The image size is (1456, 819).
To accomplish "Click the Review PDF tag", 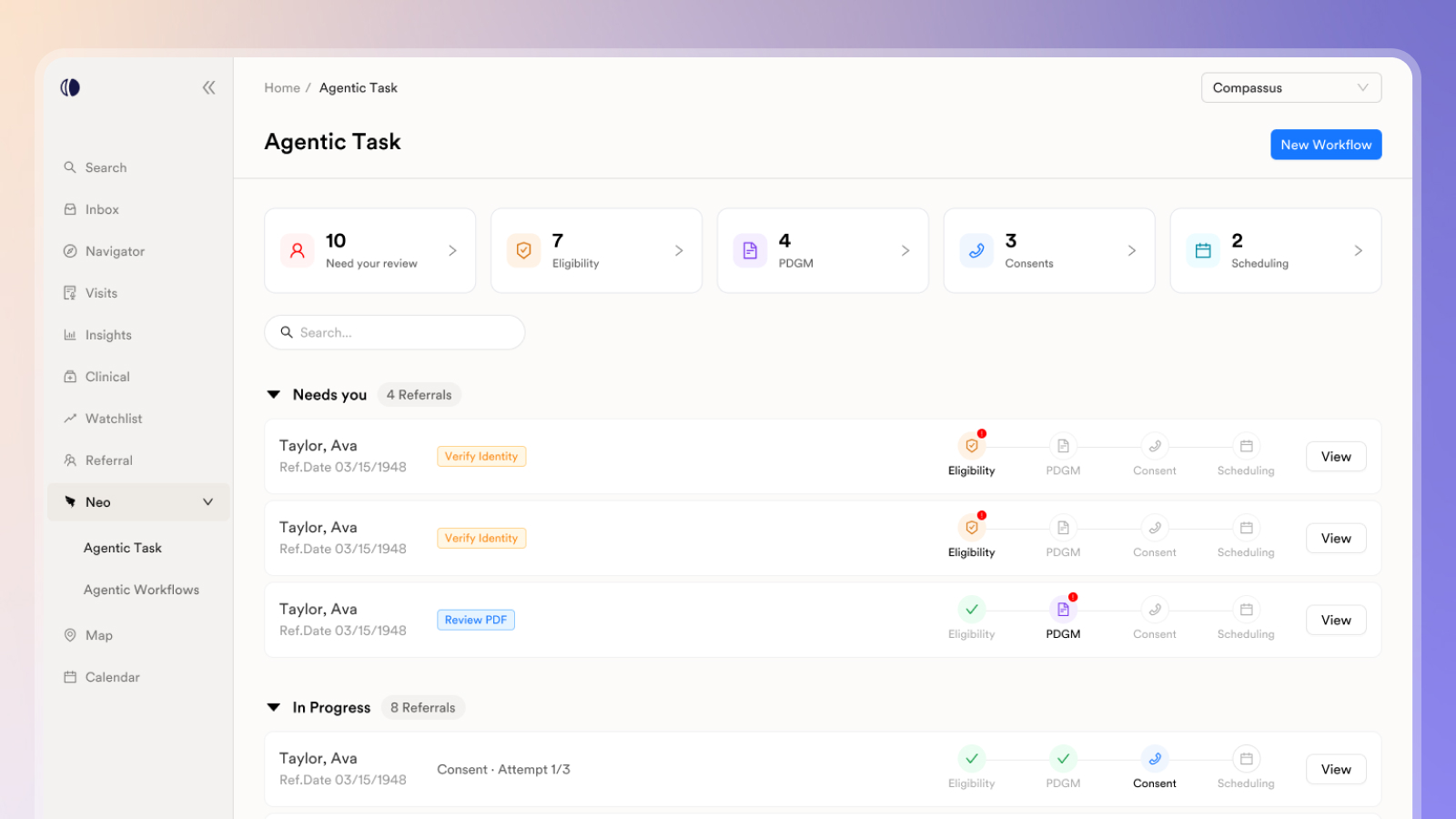I will [476, 620].
